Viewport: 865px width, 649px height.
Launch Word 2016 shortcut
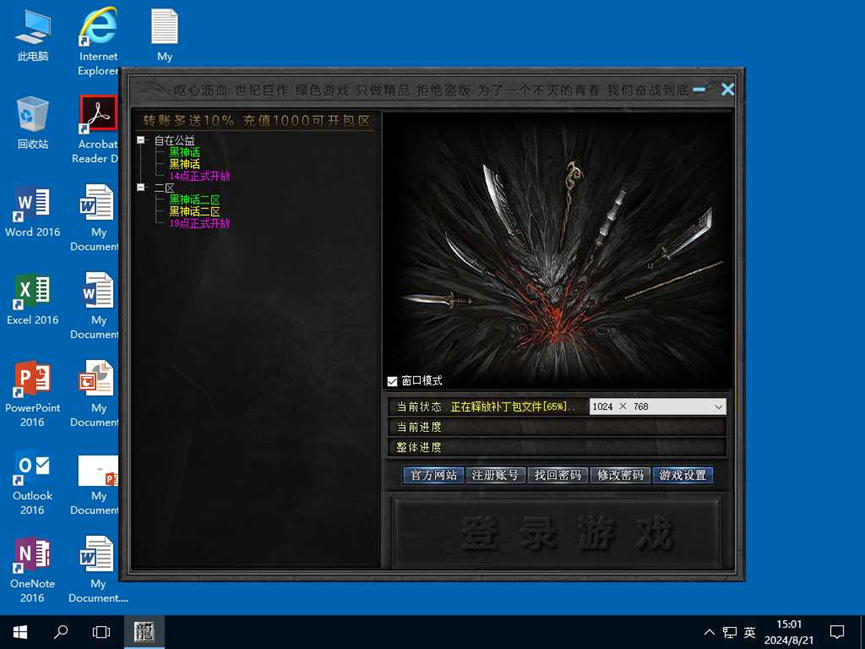coord(33,211)
